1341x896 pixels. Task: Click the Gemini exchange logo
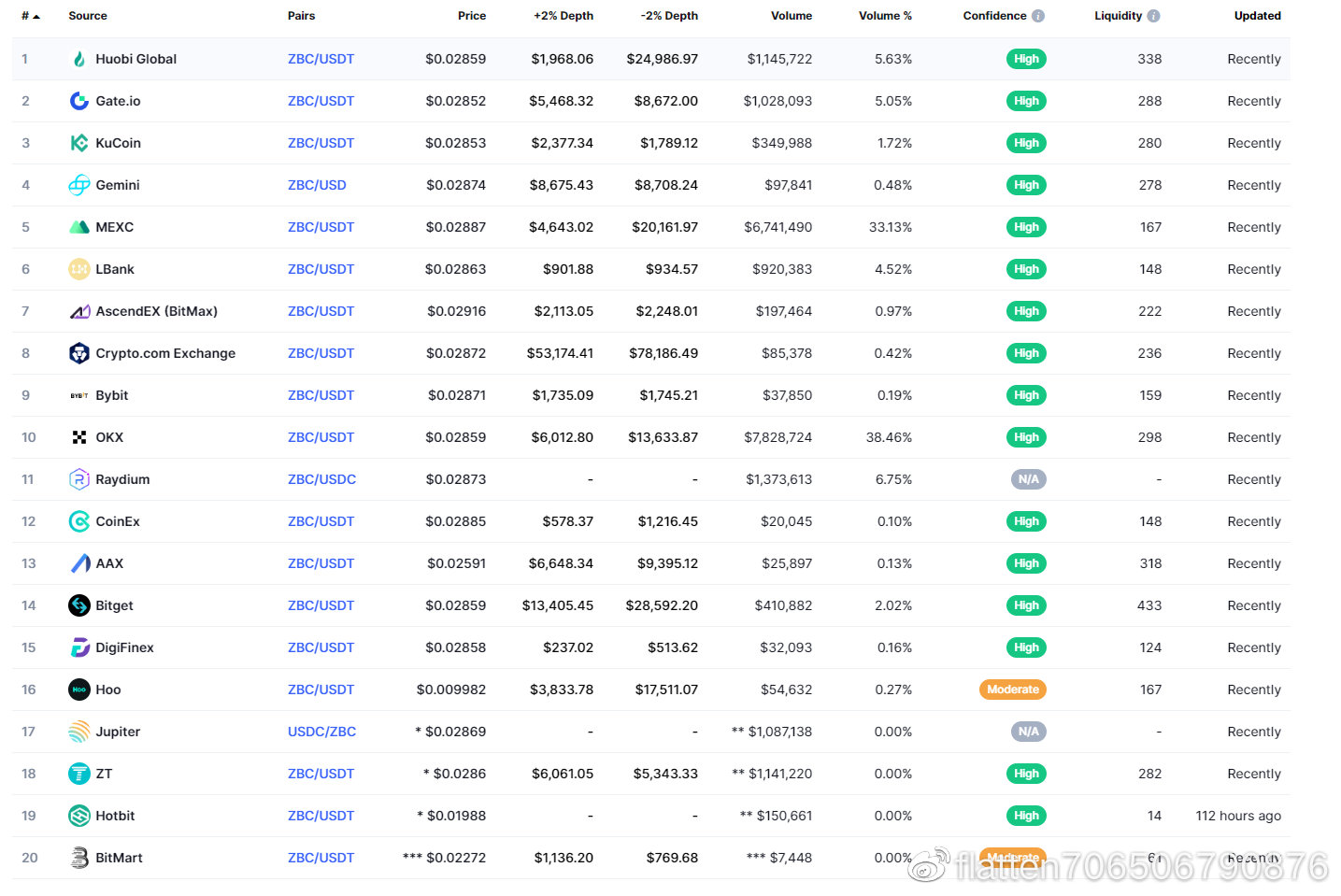[79, 185]
